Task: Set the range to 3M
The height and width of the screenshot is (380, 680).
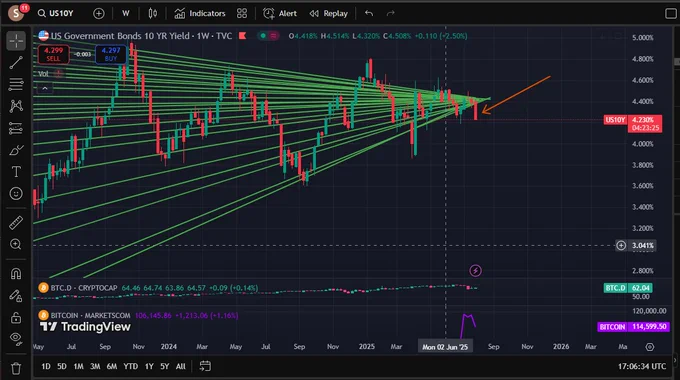Action: tap(95, 367)
